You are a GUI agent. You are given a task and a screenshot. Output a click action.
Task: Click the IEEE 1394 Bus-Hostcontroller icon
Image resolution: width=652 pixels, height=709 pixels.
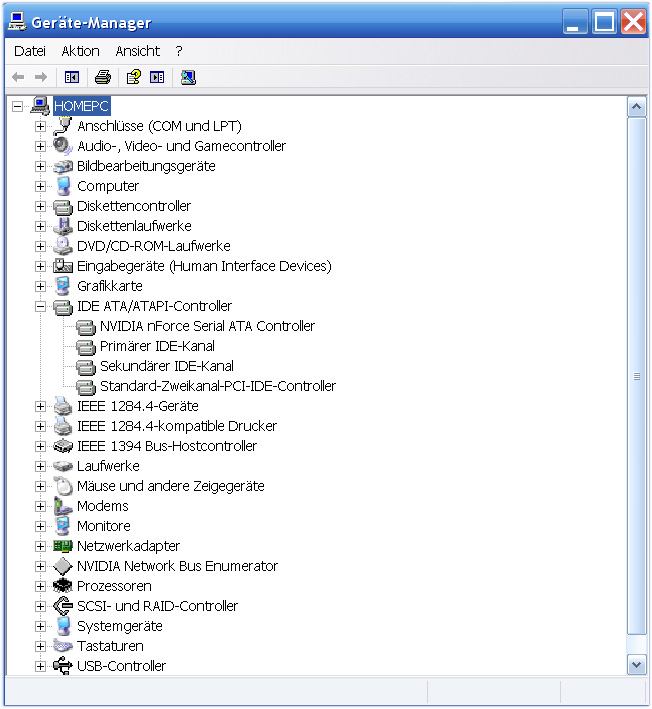click(x=62, y=446)
